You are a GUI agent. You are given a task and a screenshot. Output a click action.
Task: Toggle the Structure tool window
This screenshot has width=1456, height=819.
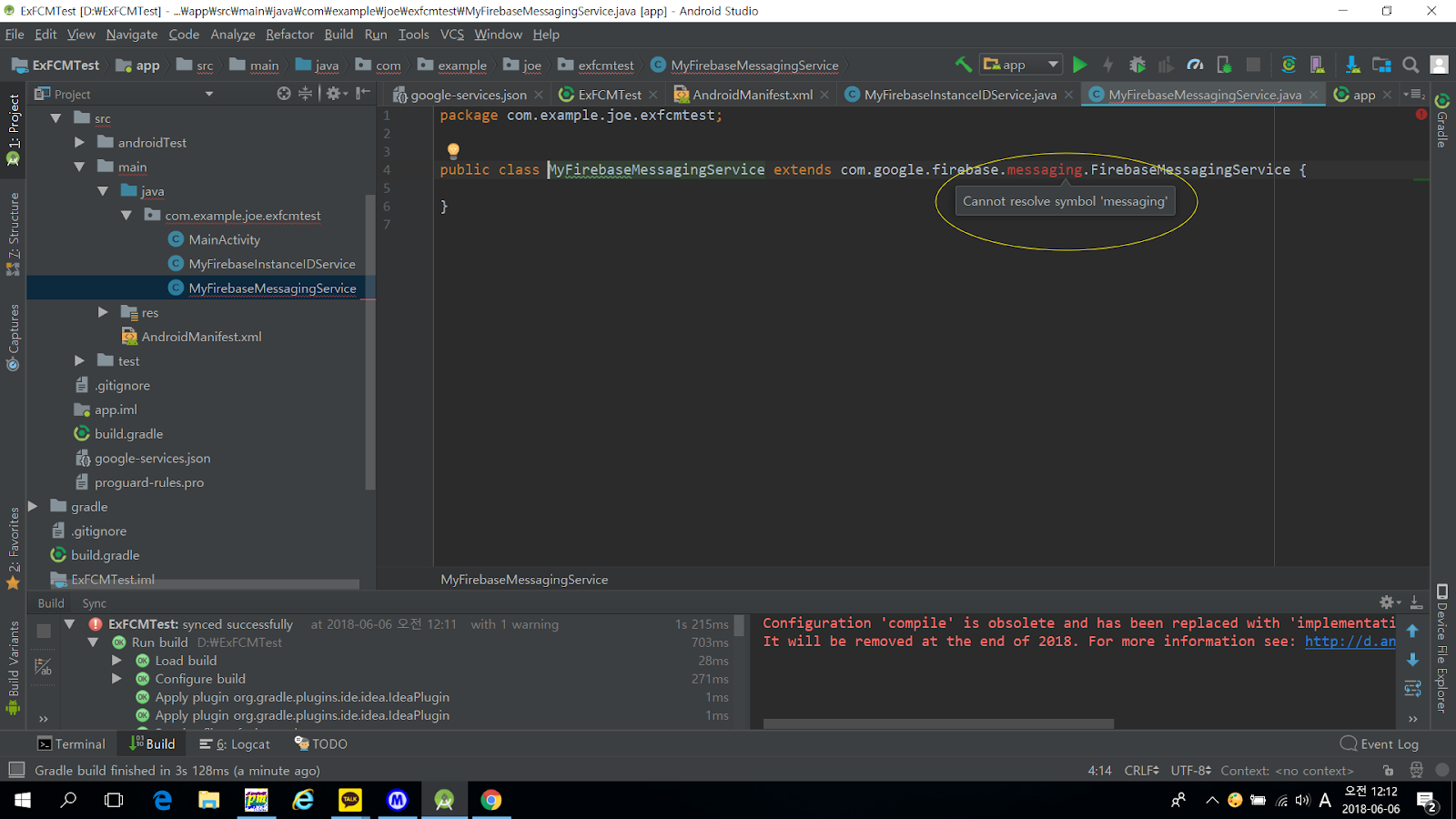[x=14, y=235]
